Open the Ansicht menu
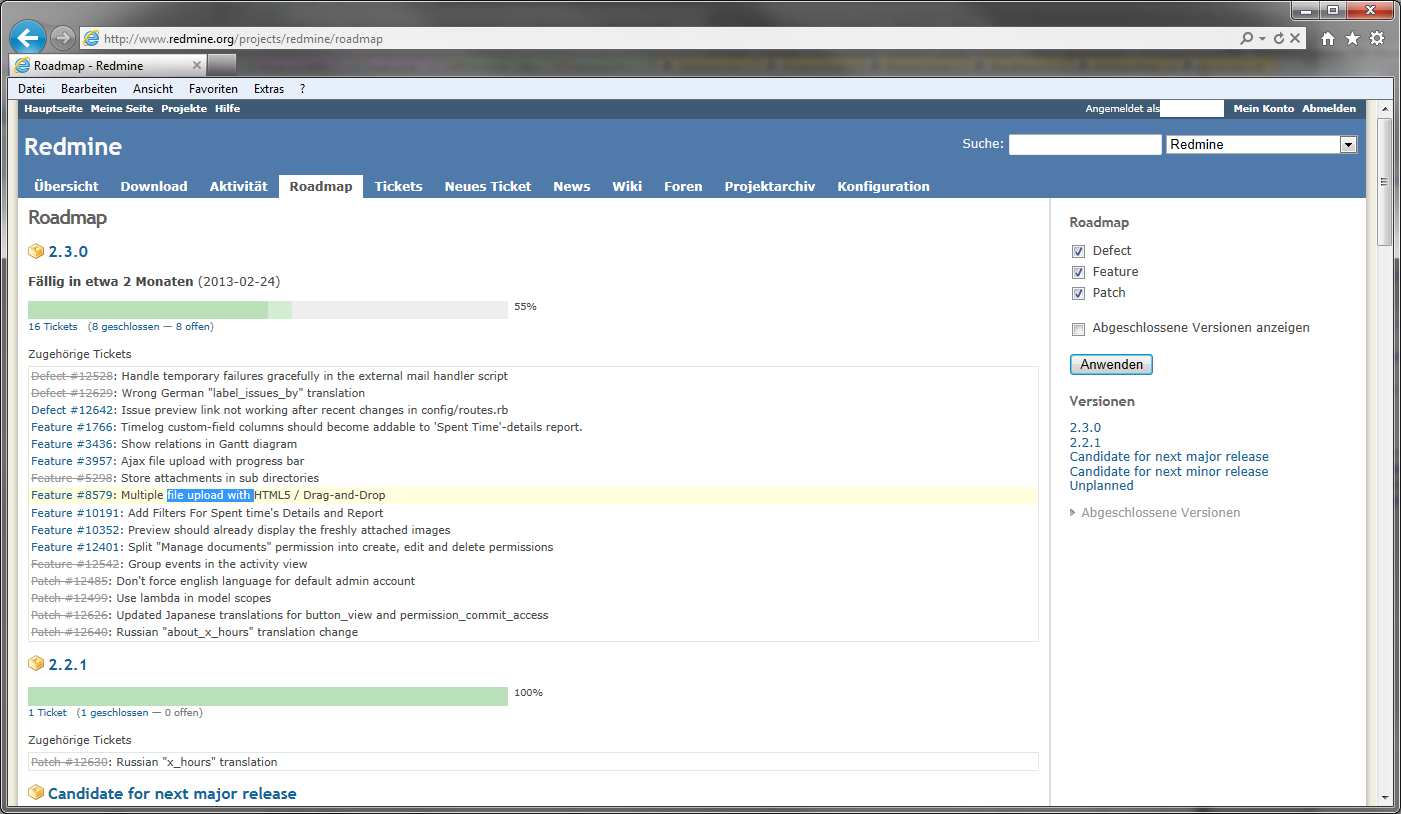Screen dimensions: 1401x814 (153, 89)
